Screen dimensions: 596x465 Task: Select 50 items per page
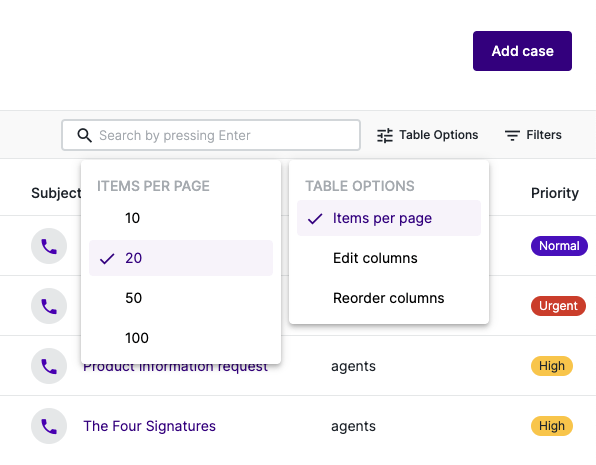[181, 298]
